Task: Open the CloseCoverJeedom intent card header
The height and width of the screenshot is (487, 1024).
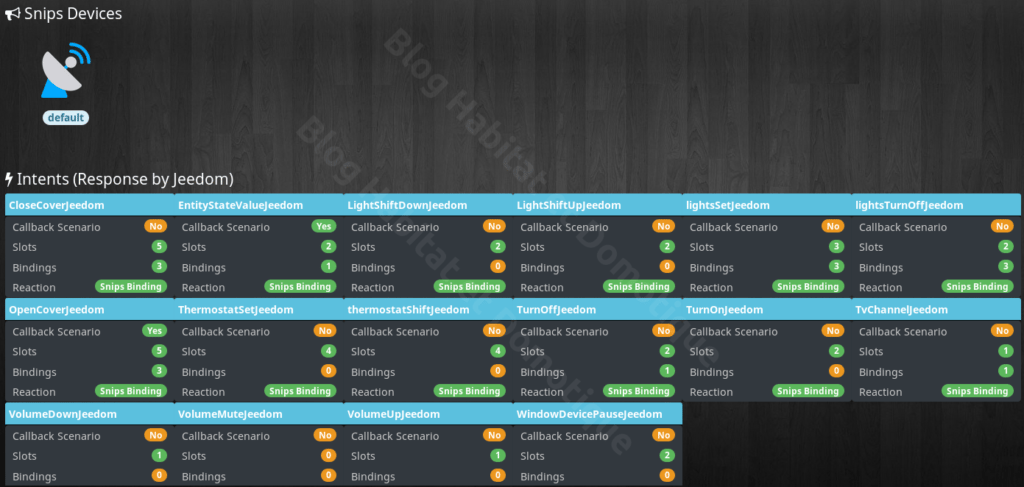Action: click(89, 205)
